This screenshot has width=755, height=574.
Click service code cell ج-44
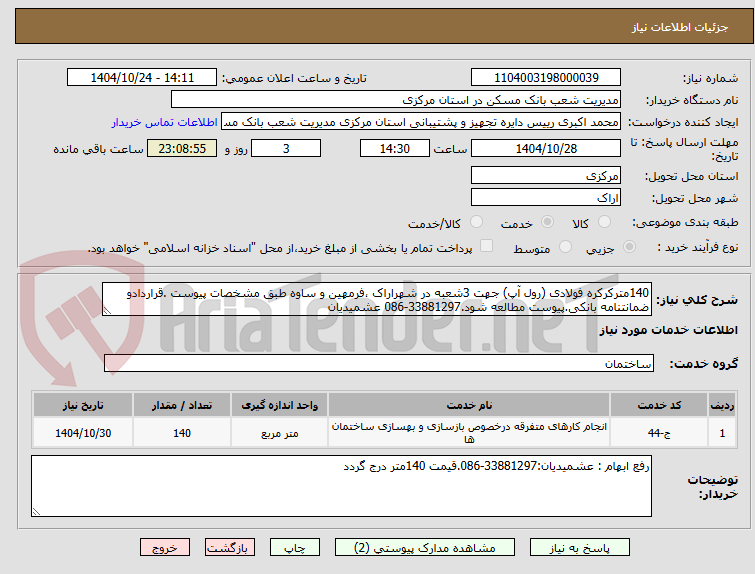click(x=659, y=433)
